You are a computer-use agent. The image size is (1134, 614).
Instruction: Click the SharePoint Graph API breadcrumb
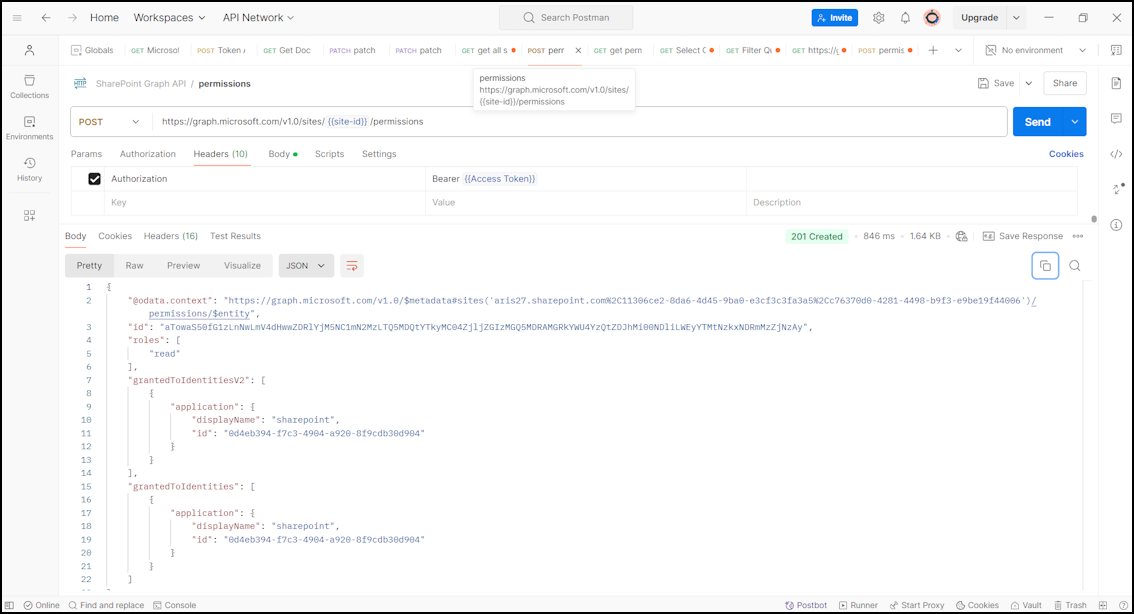141,84
